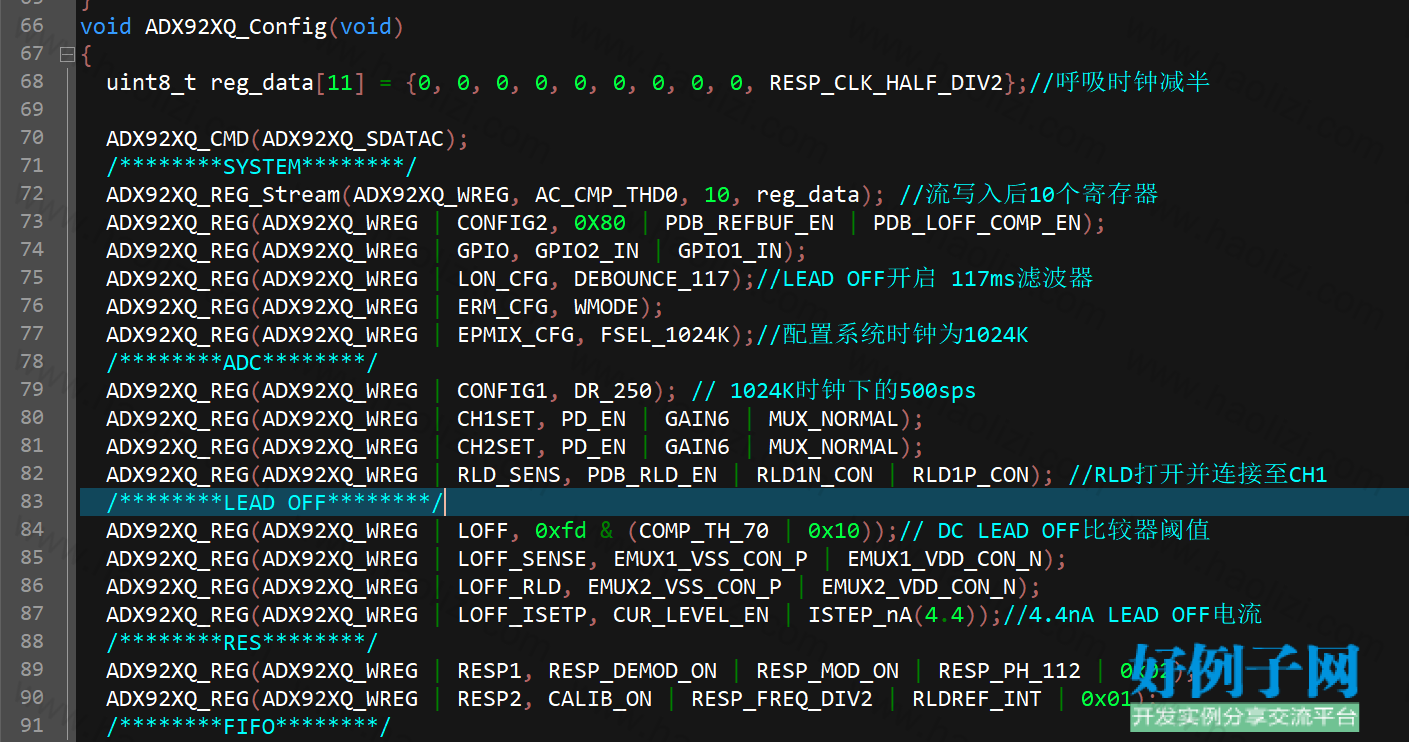Click RLD_SENS register name
The width and height of the screenshot is (1409, 742).
(x=509, y=474)
